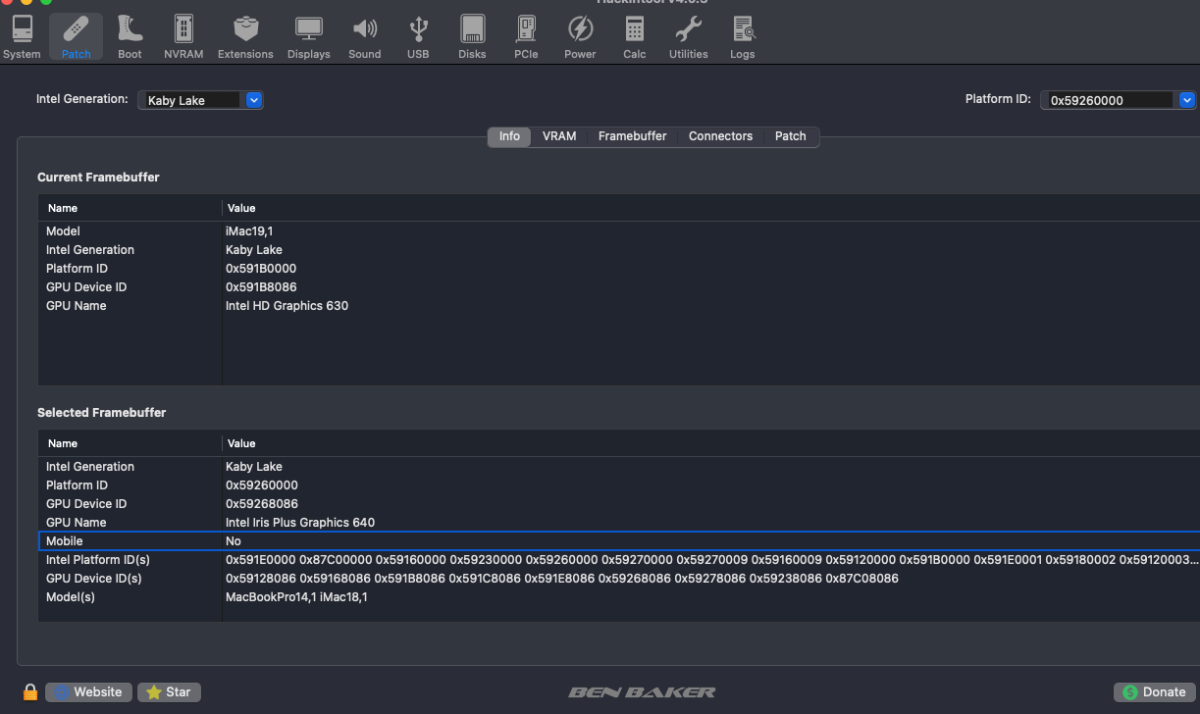Select Intel Generation row in Selected Framebuffer

tap(619, 467)
